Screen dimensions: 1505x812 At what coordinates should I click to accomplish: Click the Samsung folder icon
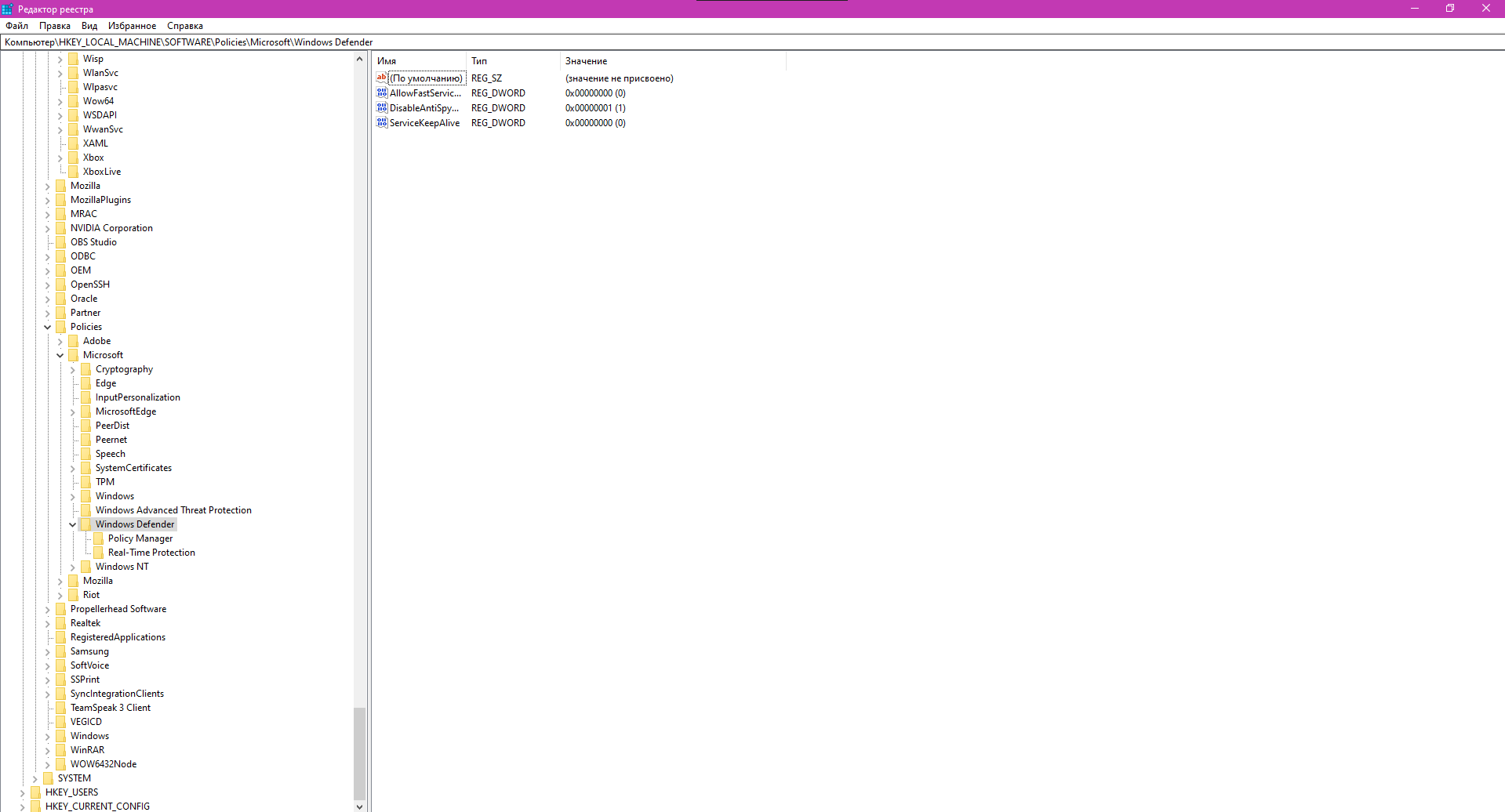[x=61, y=651]
